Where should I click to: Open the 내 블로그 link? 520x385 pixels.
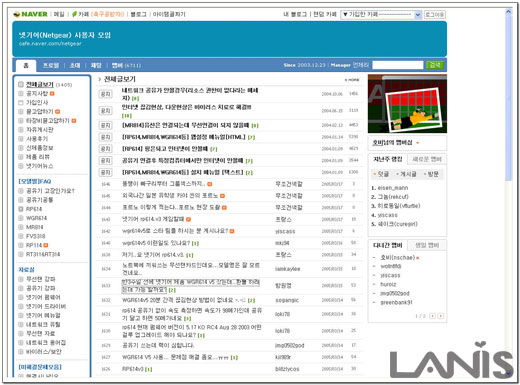tap(295, 14)
